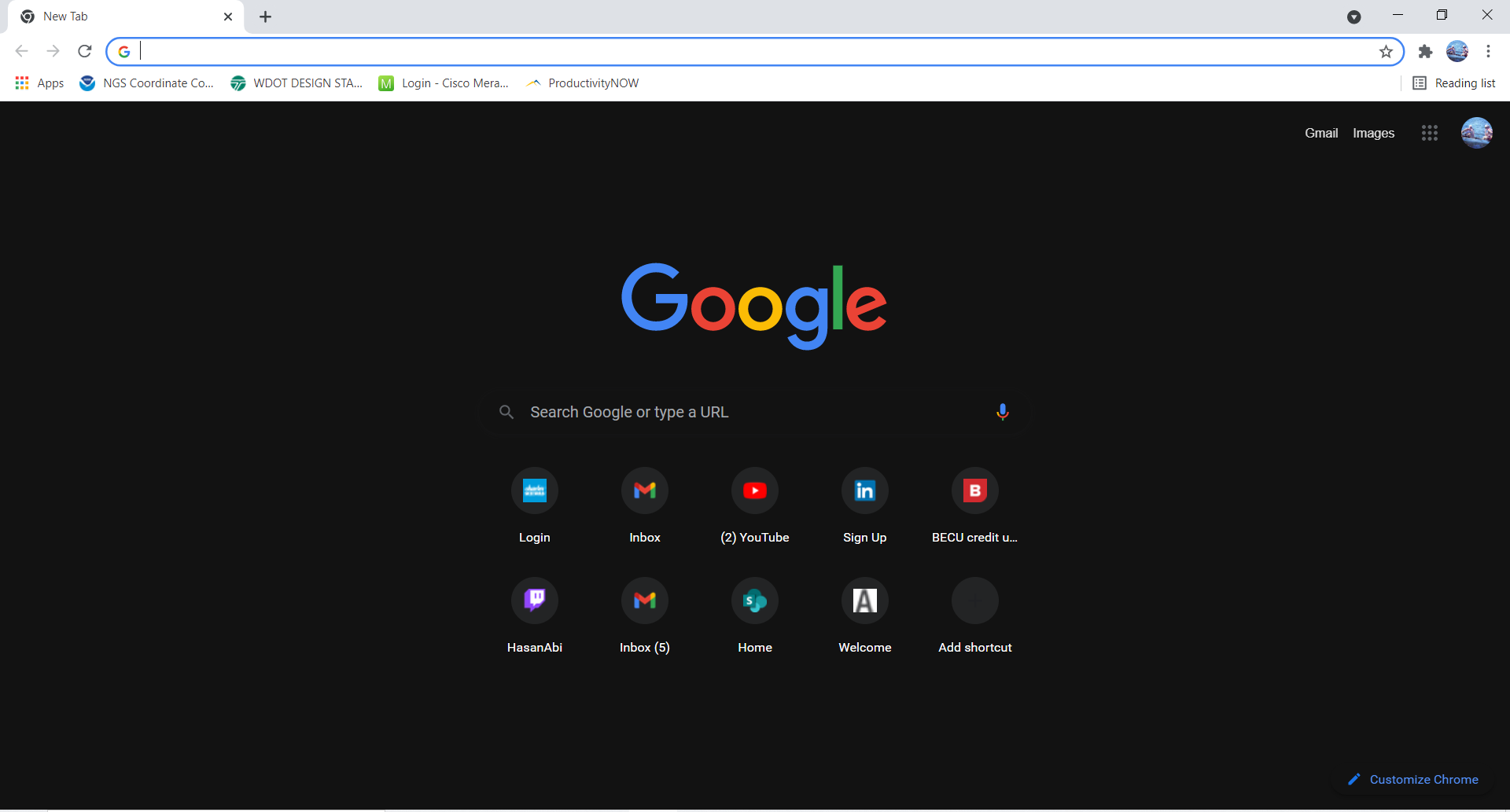The width and height of the screenshot is (1510, 812).
Task: Open the Apps bookmark shortcut
Action: coord(39,83)
